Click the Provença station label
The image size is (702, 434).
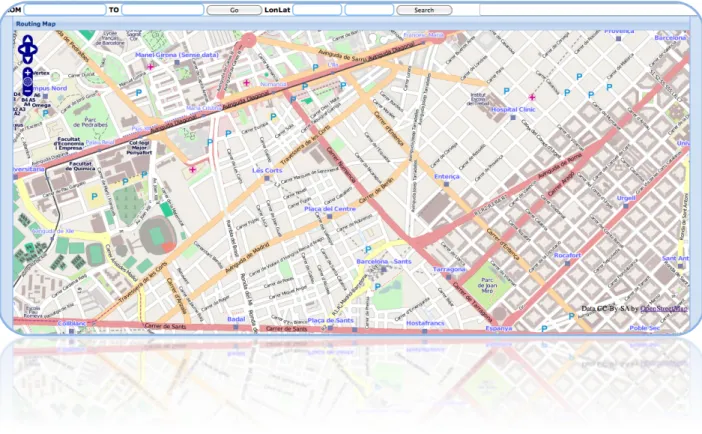click(619, 31)
